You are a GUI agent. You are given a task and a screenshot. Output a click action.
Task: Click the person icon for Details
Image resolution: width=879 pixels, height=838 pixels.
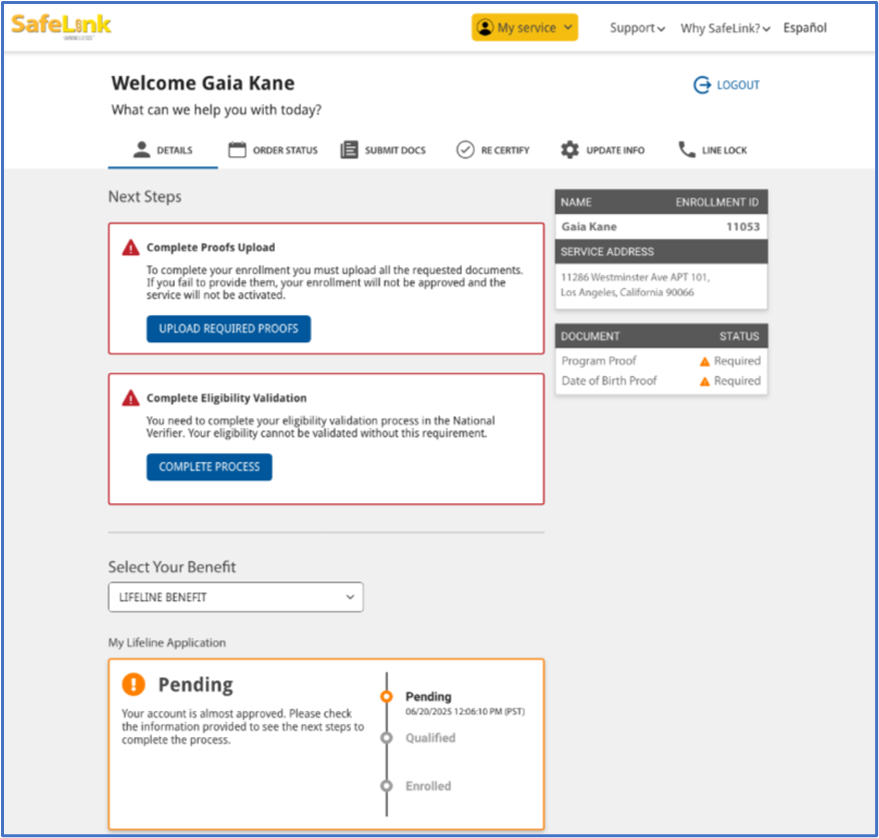tap(142, 149)
